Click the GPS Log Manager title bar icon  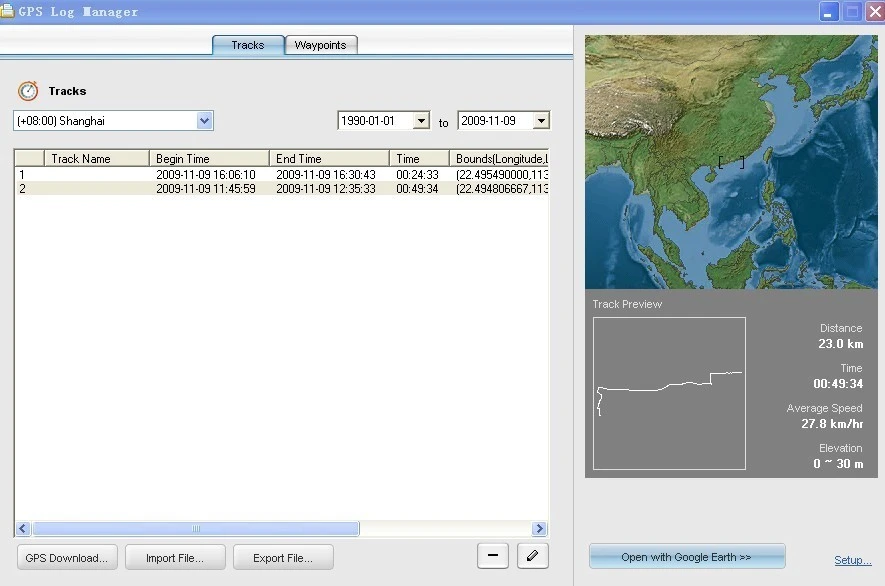click(7, 11)
